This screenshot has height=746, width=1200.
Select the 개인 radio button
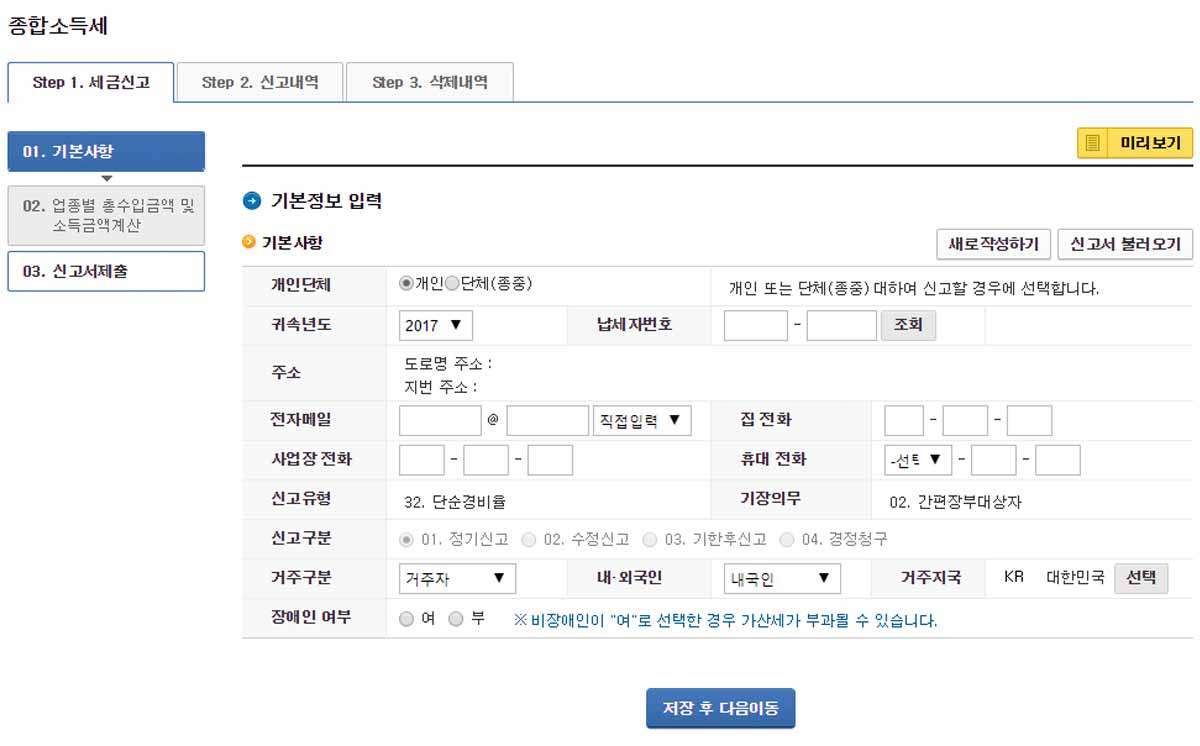coord(406,284)
